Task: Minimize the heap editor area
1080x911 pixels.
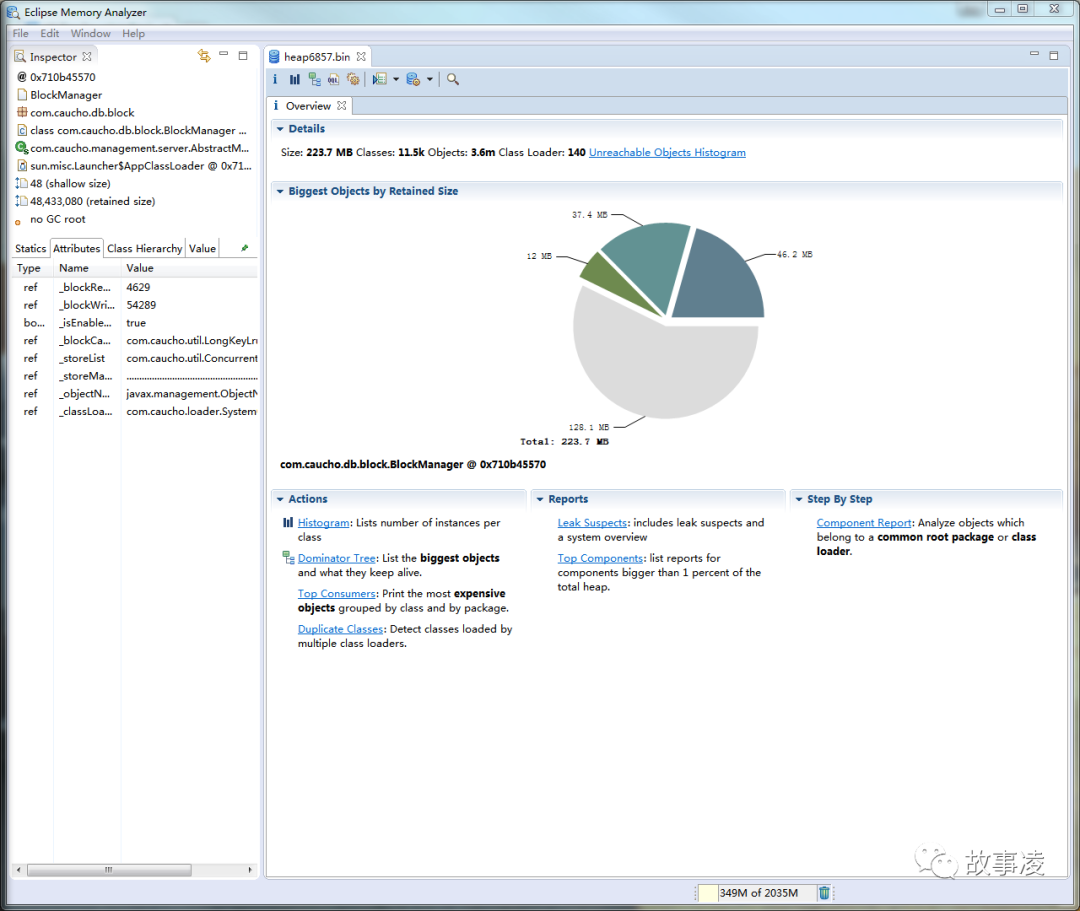Action: [1034, 54]
